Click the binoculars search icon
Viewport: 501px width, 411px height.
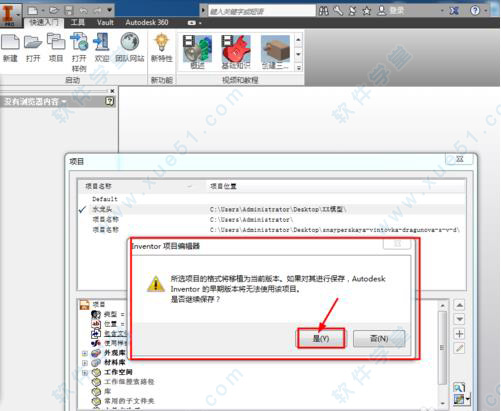(324, 11)
